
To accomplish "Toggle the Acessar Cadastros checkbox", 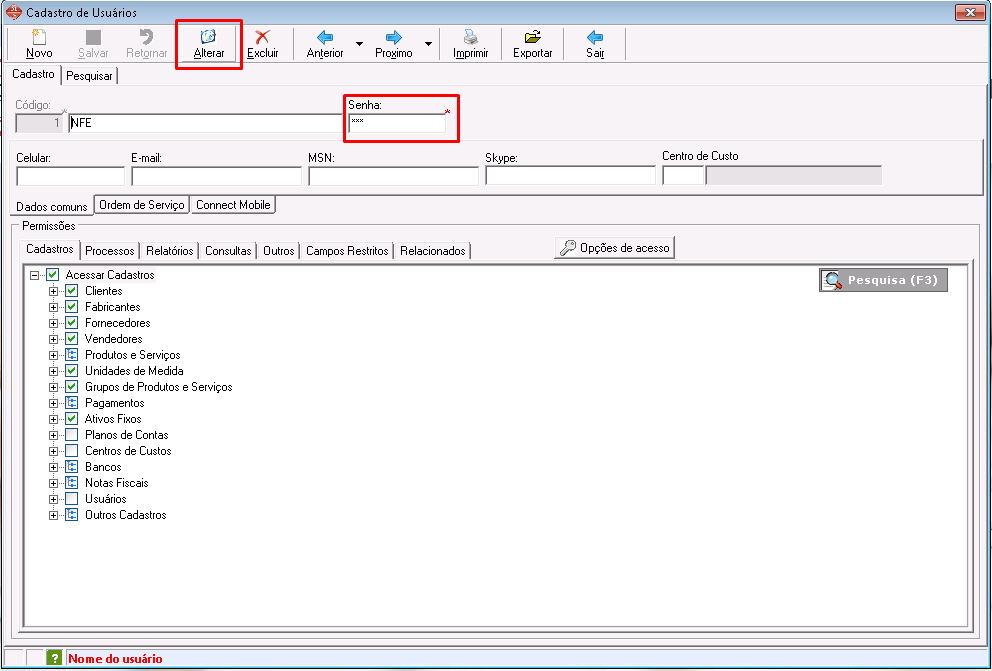I will [x=53, y=275].
